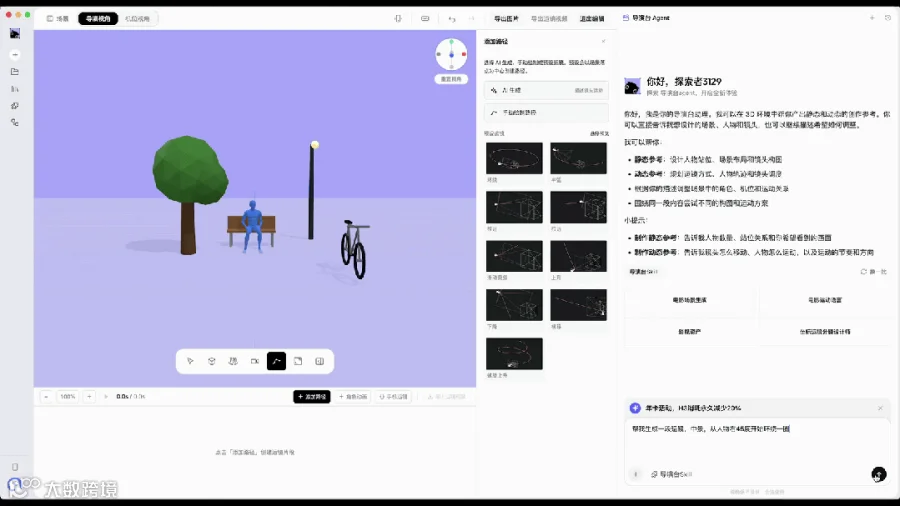Open the folder icon in left sidebar
Viewport: 900px width, 506px height.
click(15, 72)
